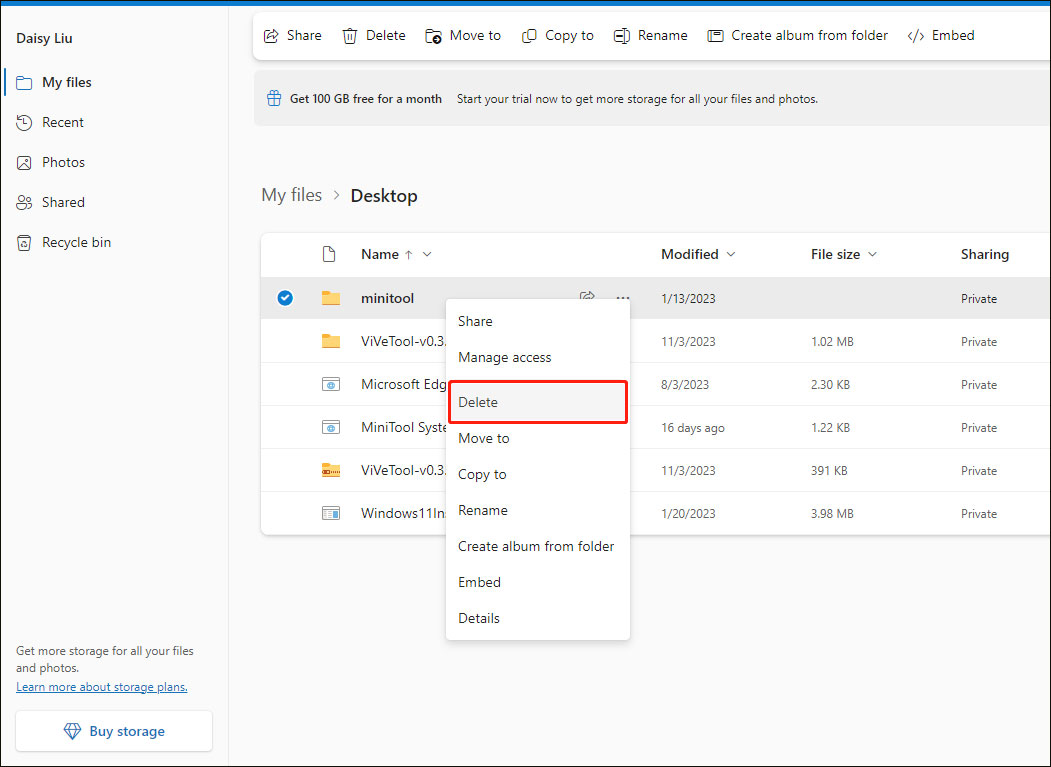The height and width of the screenshot is (767, 1051).
Task: Click the Daisy Liu account name
Action: click(44, 39)
